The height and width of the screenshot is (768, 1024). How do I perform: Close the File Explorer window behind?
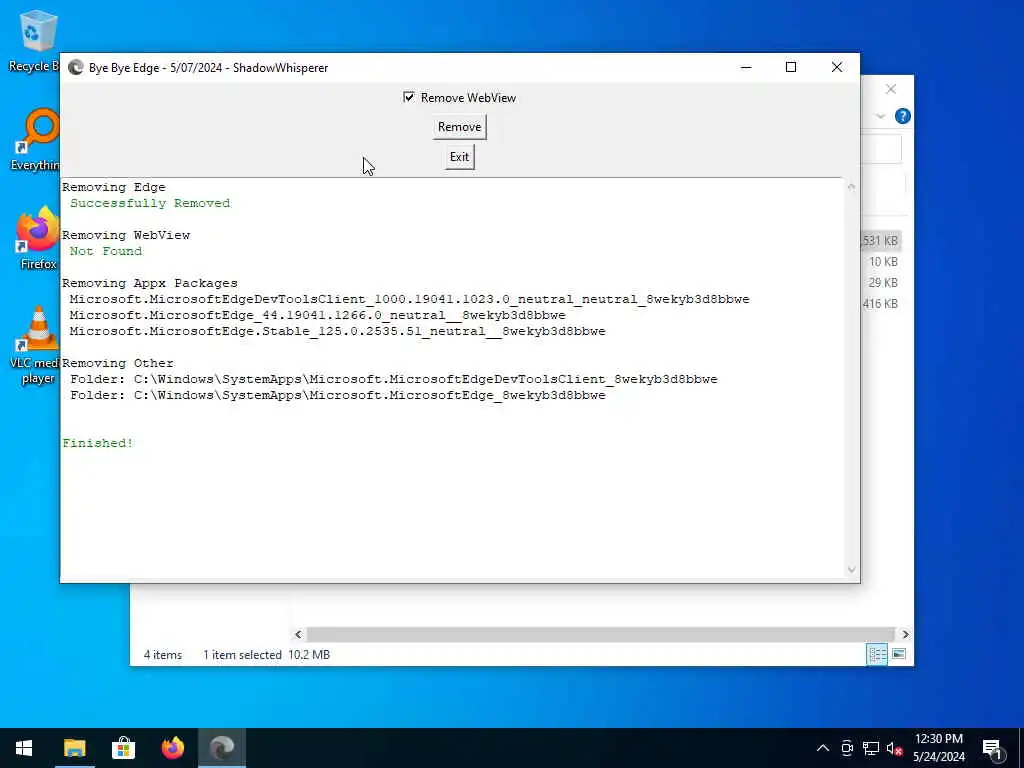tap(891, 89)
